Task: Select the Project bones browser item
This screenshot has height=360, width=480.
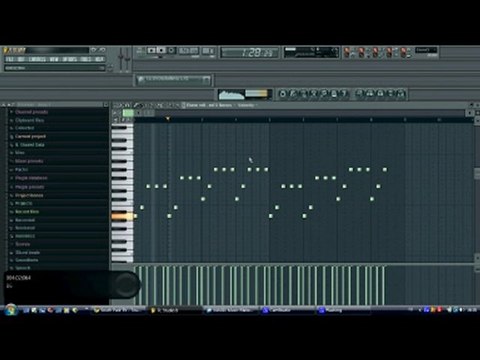Action: [x=29, y=195]
